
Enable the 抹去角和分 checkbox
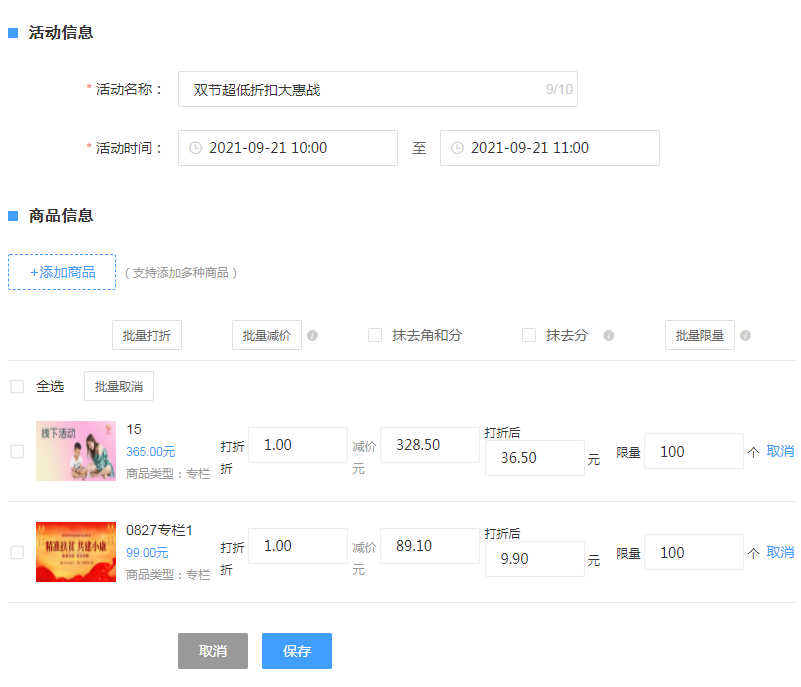pos(375,335)
